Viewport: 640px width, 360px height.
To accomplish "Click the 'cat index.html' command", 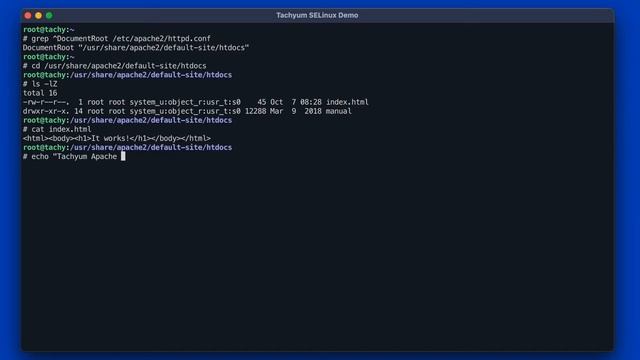I will point(57,129).
